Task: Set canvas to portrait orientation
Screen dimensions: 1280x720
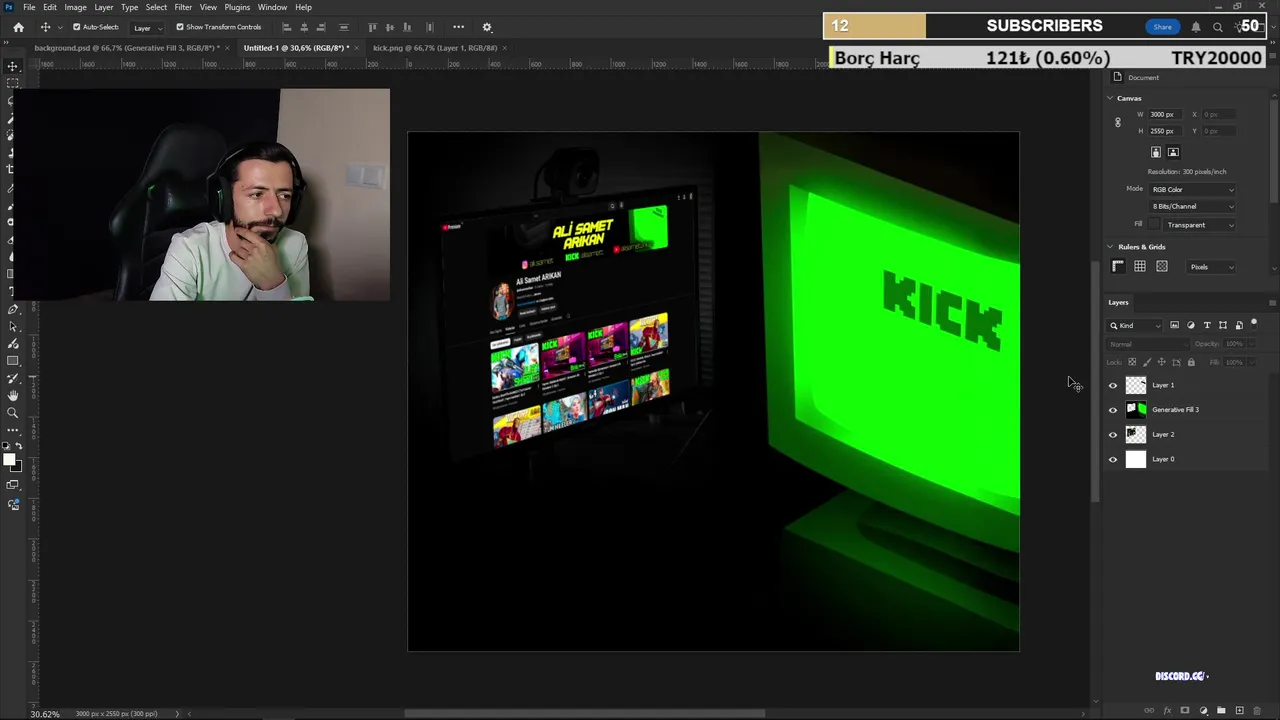Action: [x=1156, y=152]
